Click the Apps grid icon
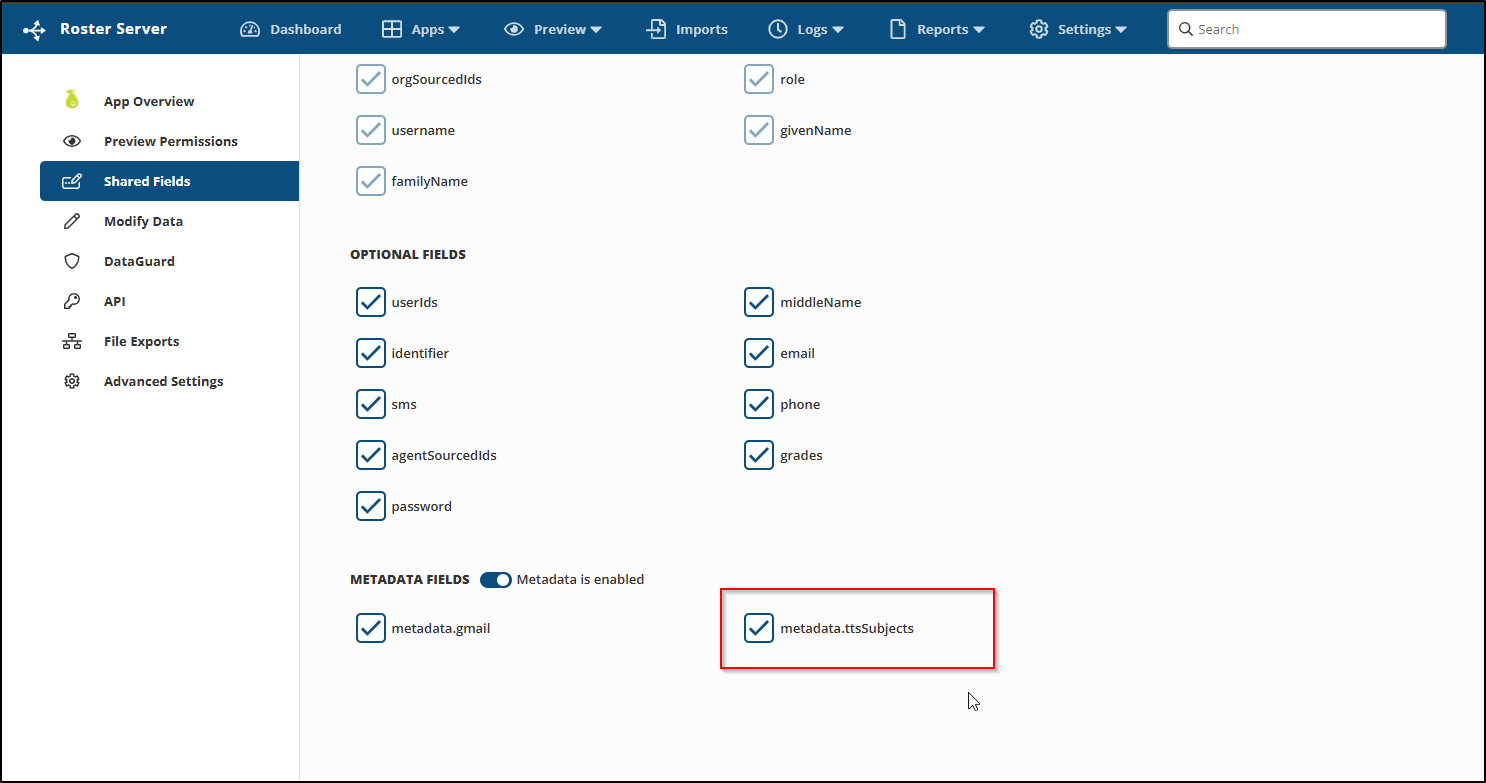 click(x=392, y=29)
